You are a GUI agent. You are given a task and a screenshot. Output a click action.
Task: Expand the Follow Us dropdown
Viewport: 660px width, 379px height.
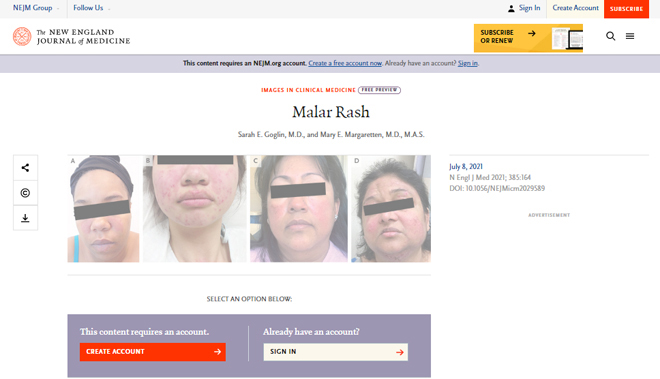click(91, 8)
